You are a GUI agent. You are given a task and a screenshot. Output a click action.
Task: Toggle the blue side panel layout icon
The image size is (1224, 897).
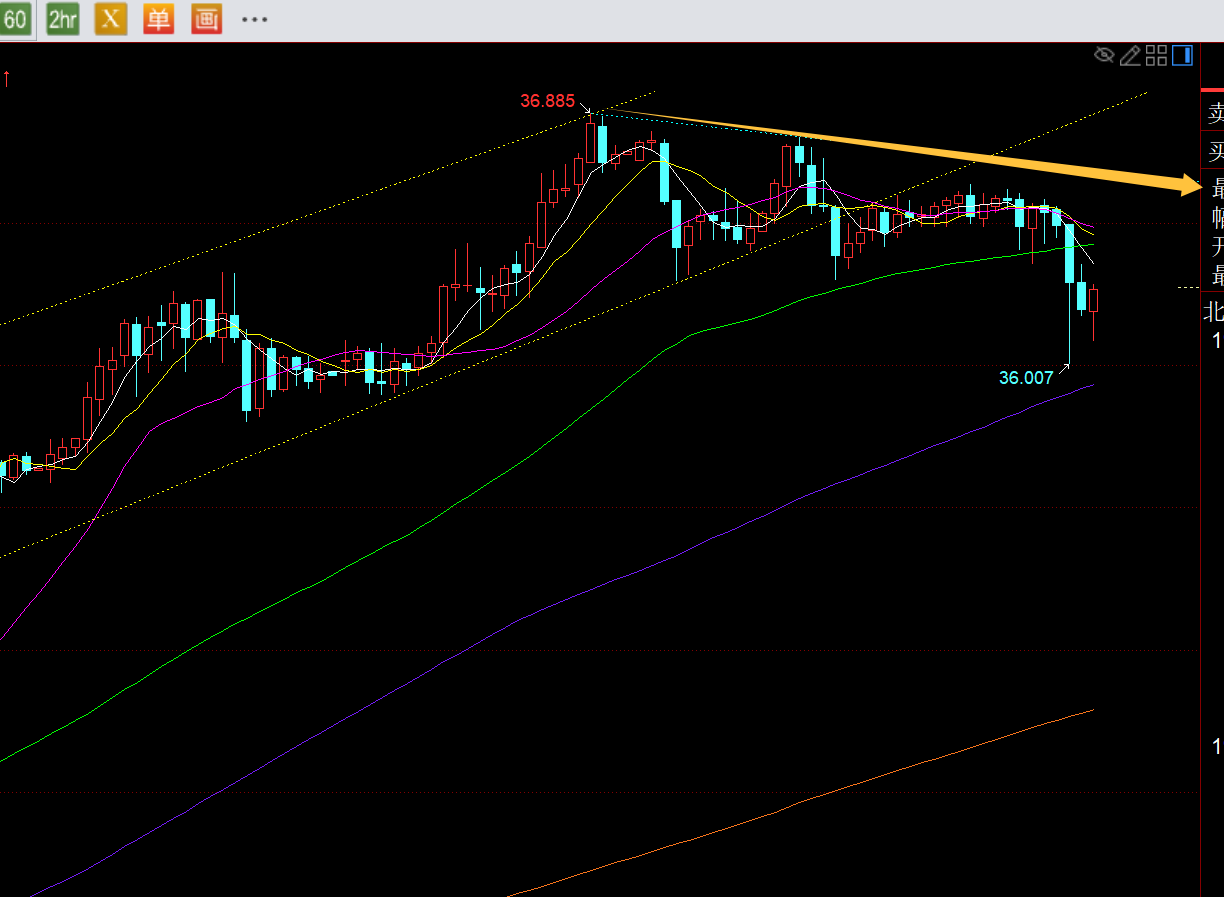point(1182,56)
